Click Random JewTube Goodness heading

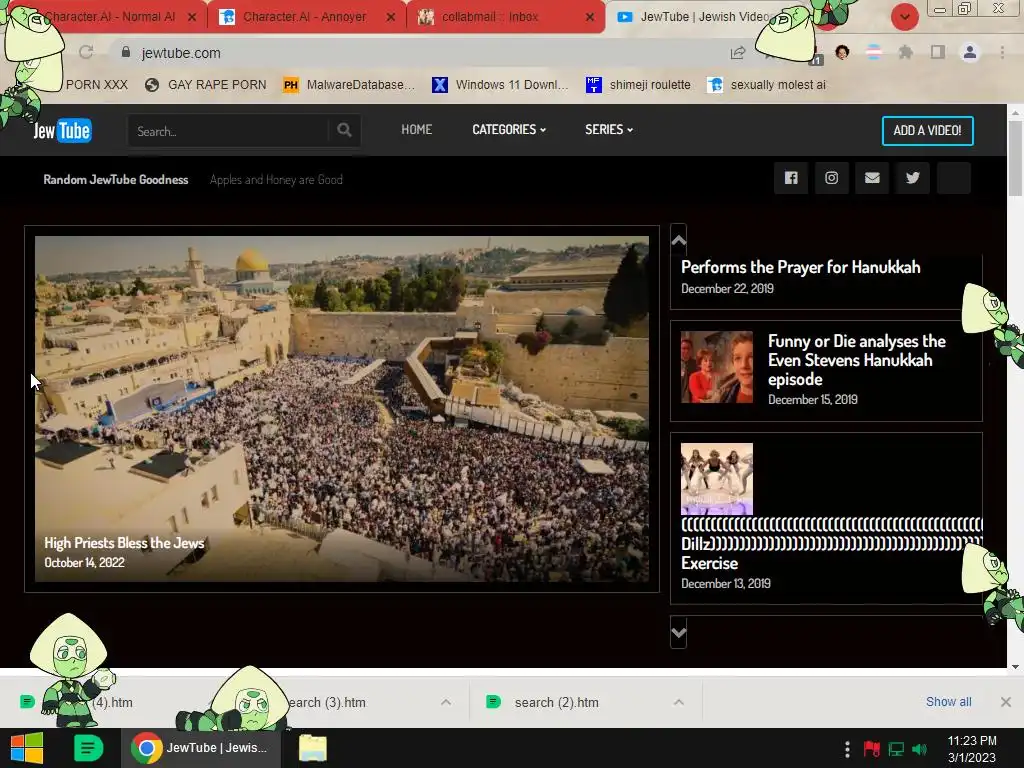[116, 180]
